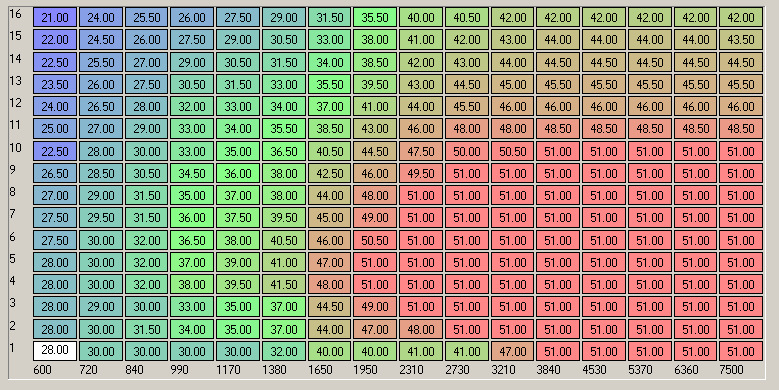Select the 22.50 cell in row 10

pos(55,151)
